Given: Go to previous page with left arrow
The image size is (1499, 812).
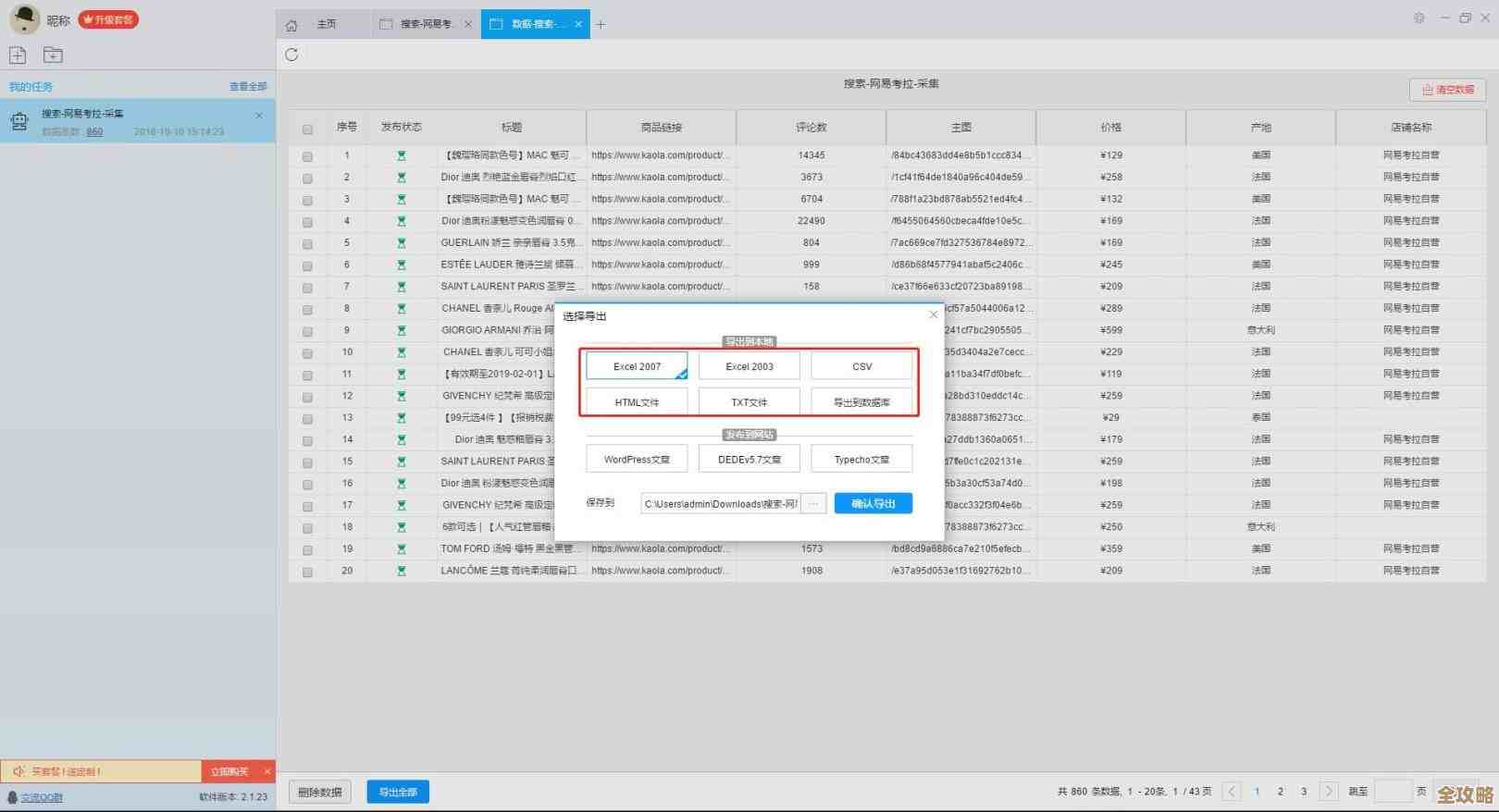Looking at the screenshot, I should tap(1232, 792).
